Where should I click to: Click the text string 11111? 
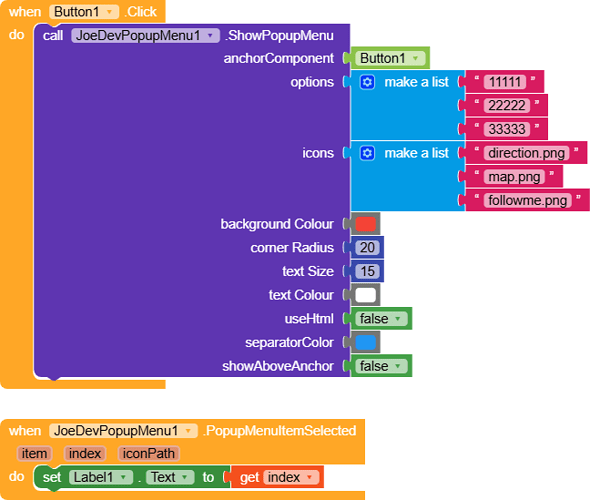click(505, 82)
